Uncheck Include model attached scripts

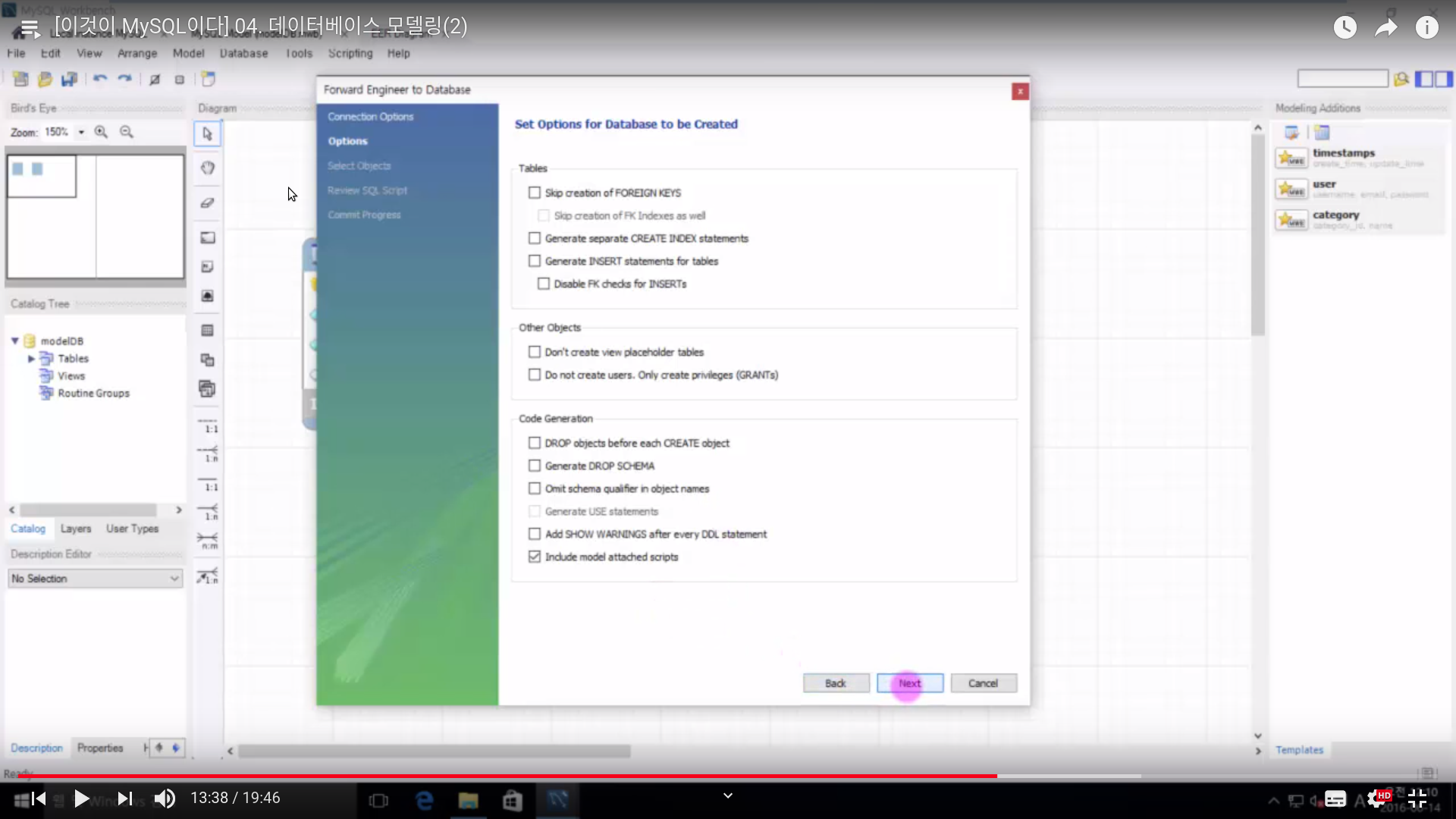click(535, 557)
